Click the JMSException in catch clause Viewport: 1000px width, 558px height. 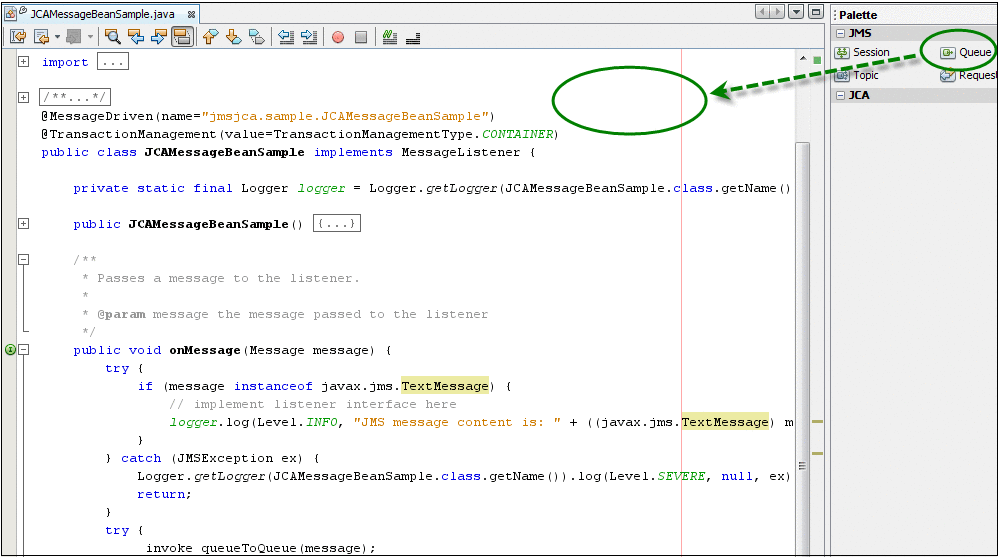[x=224, y=458]
